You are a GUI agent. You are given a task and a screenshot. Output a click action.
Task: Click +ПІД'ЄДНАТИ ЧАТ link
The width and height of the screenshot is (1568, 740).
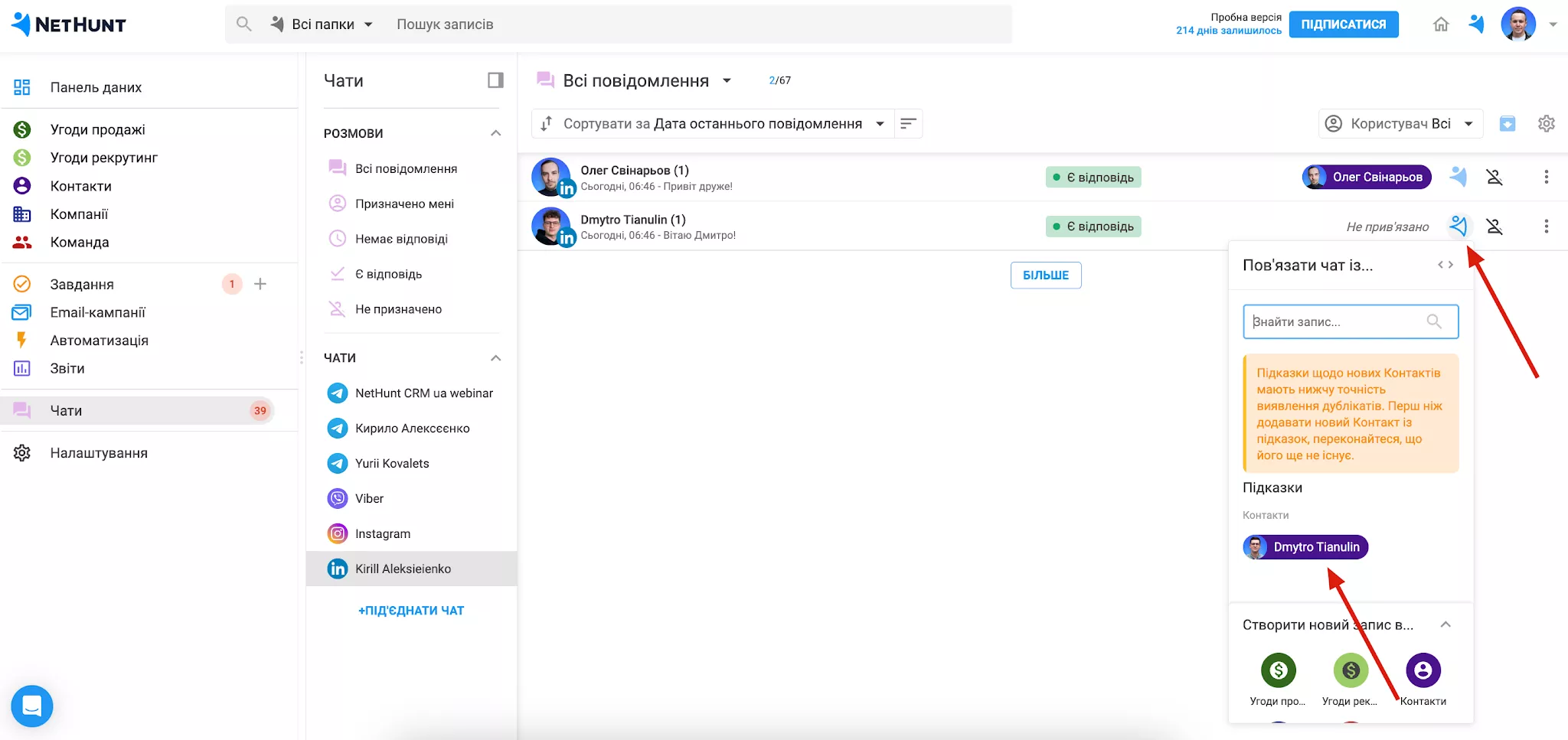[x=411, y=611]
